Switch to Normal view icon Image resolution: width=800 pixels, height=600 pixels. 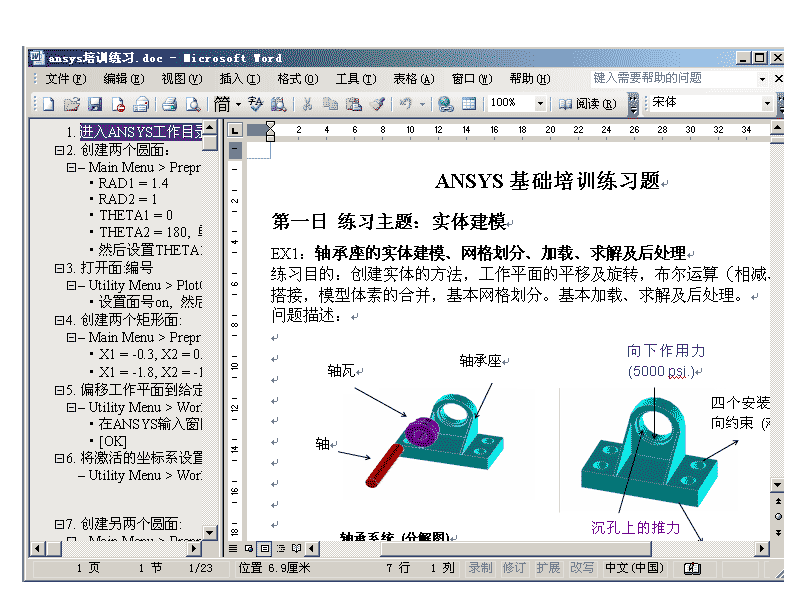pos(233,548)
